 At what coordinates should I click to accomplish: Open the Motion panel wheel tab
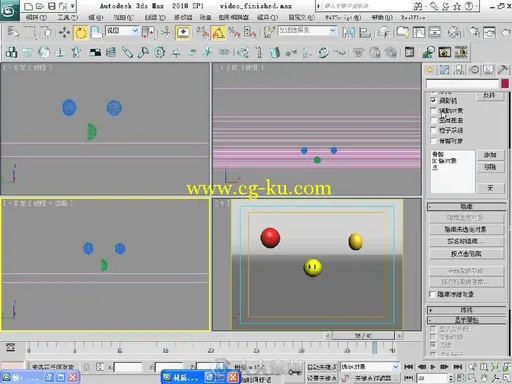coord(474,70)
